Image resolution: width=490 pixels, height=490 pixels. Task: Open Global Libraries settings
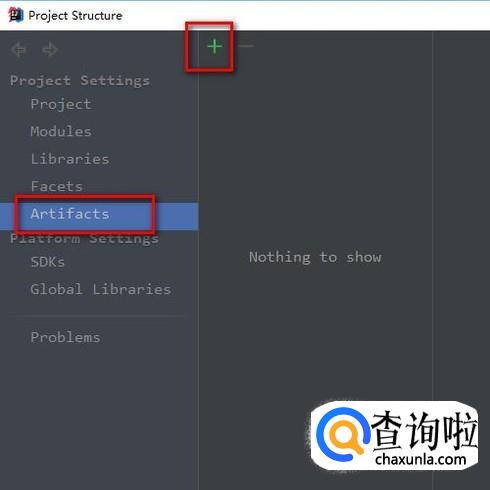[101, 289]
